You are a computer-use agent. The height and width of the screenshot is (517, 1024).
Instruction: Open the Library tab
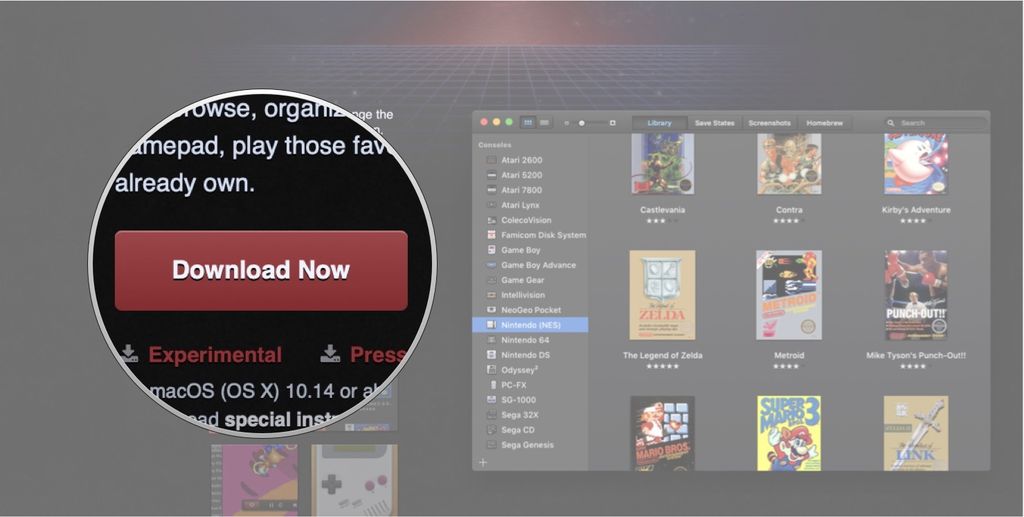pos(660,123)
